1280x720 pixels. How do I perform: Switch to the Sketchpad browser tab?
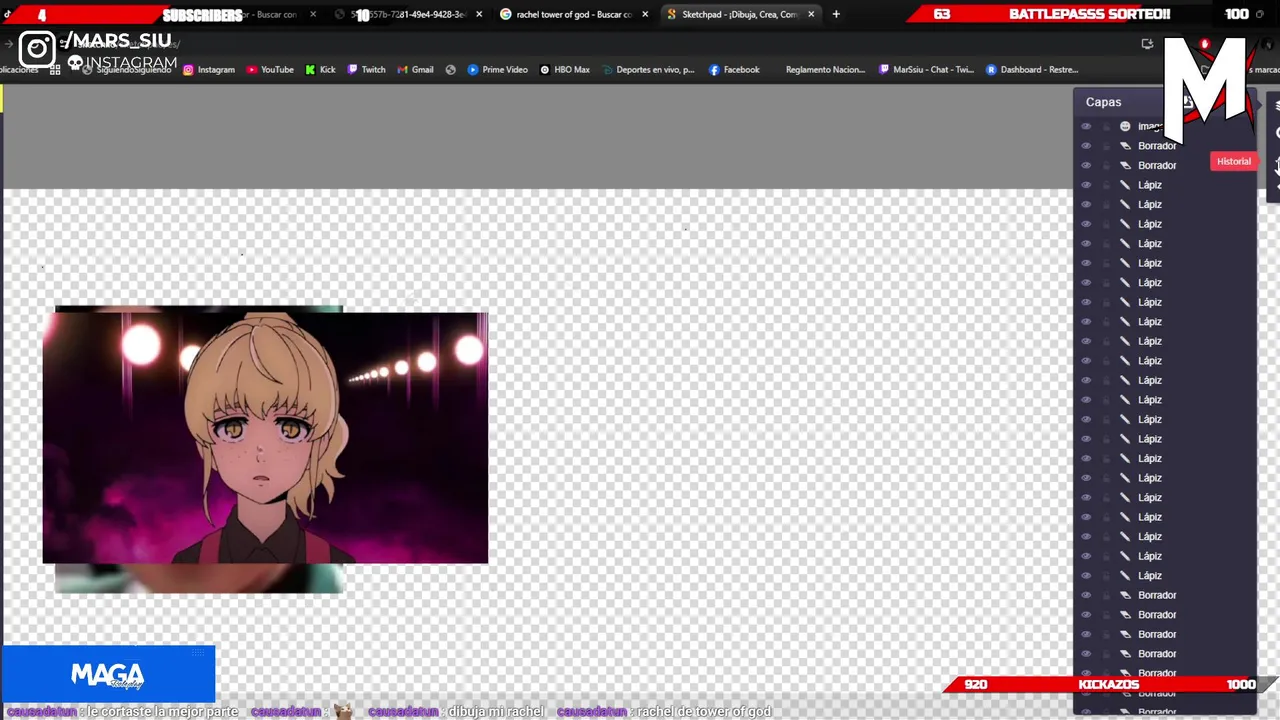coord(740,14)
